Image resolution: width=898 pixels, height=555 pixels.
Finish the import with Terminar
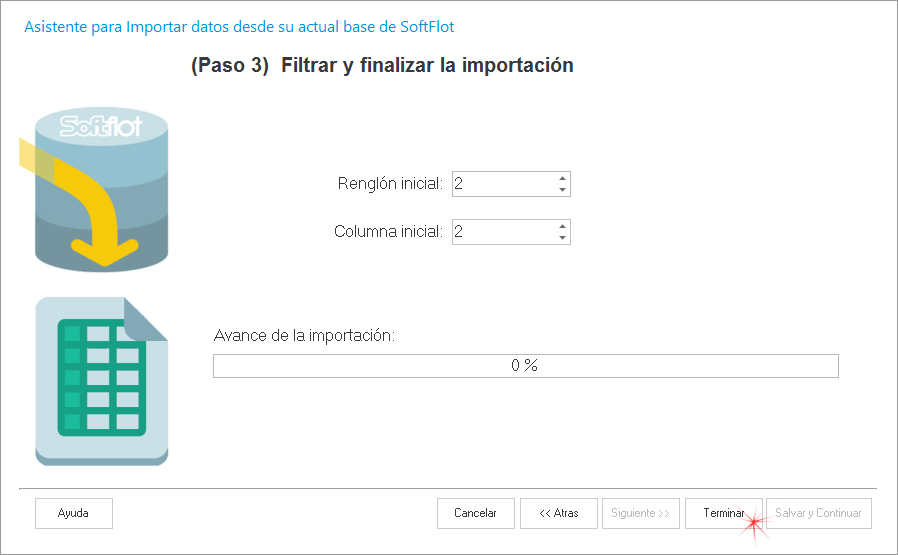(723, 513)
